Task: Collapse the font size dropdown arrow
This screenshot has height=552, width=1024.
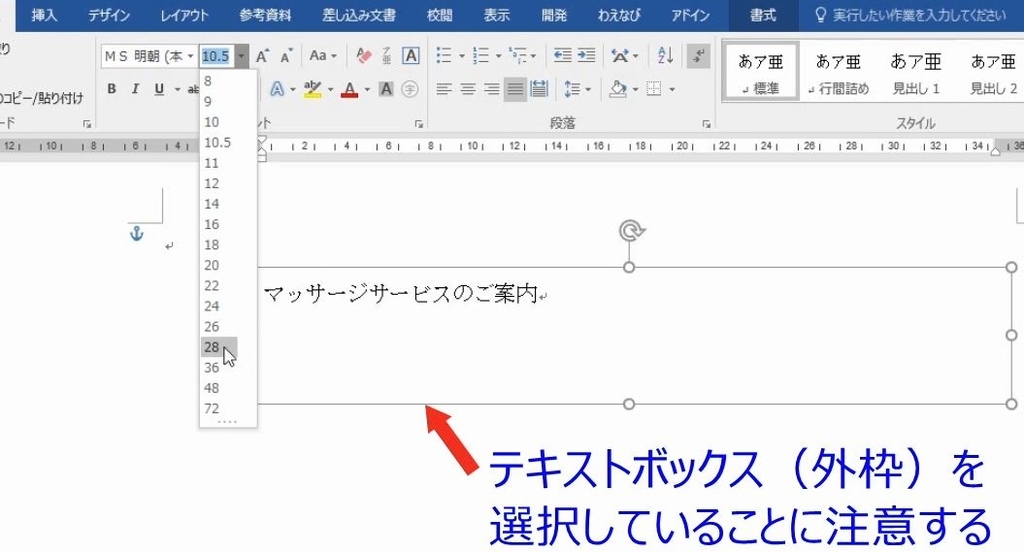Action: point(242,56)
